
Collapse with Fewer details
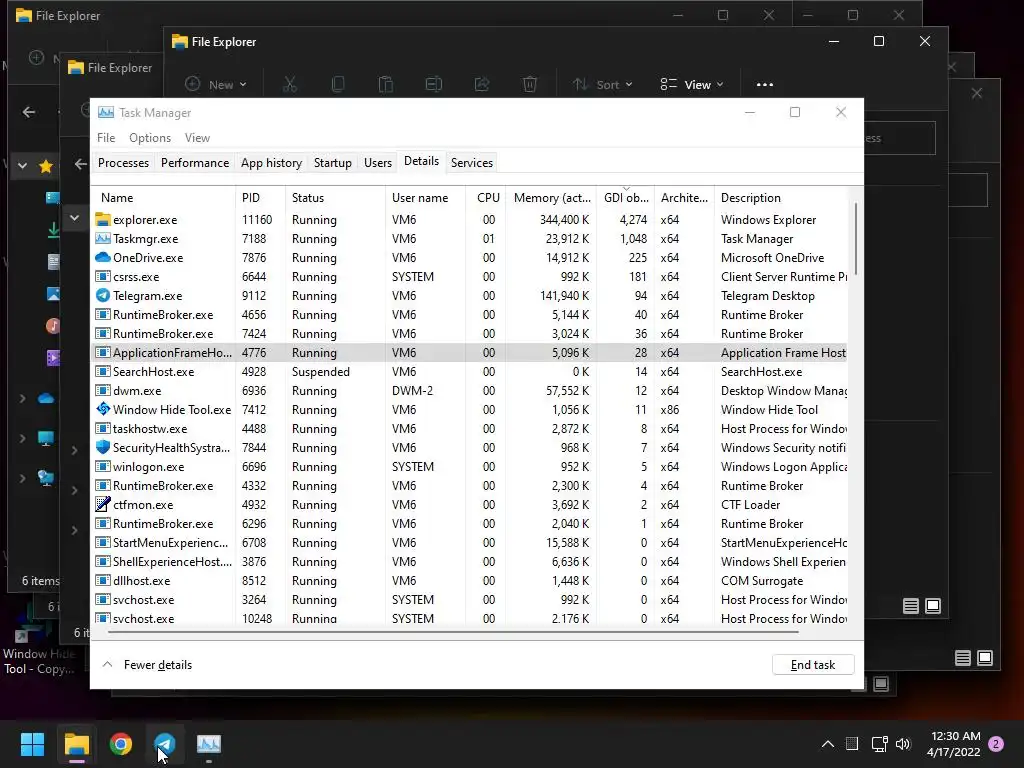coord(148,665)
